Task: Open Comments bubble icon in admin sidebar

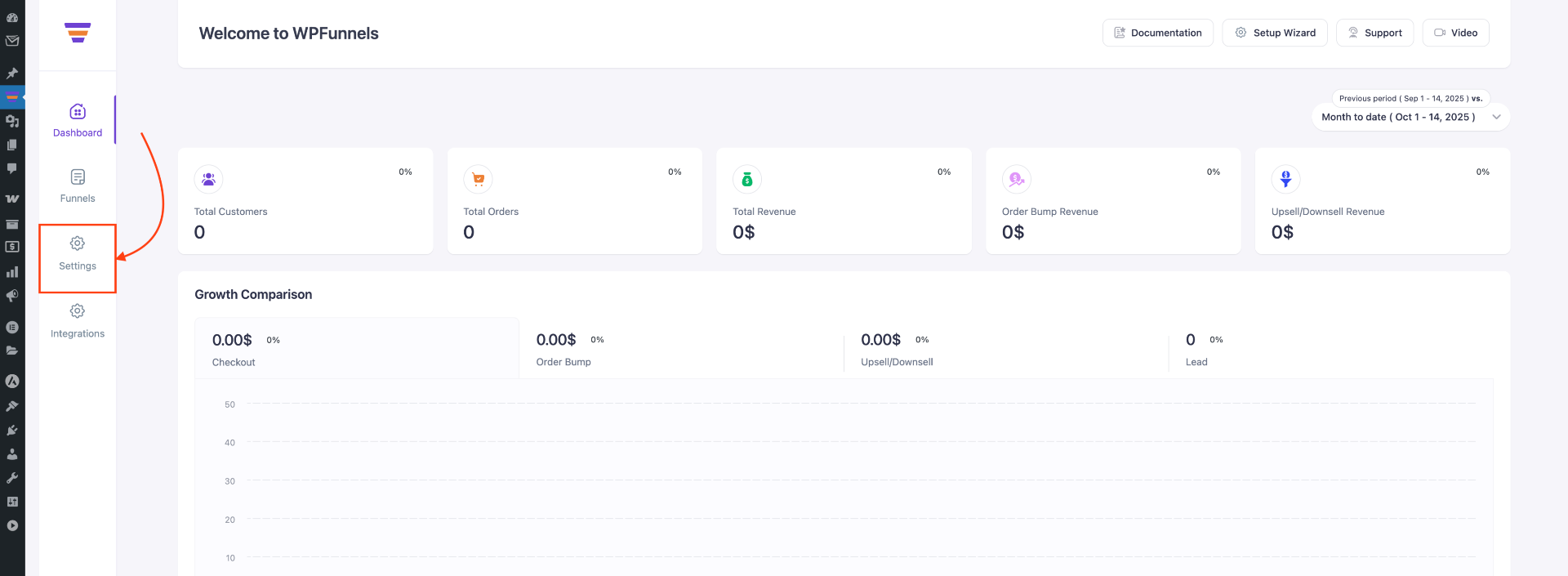Action: [x=12, y=168]
